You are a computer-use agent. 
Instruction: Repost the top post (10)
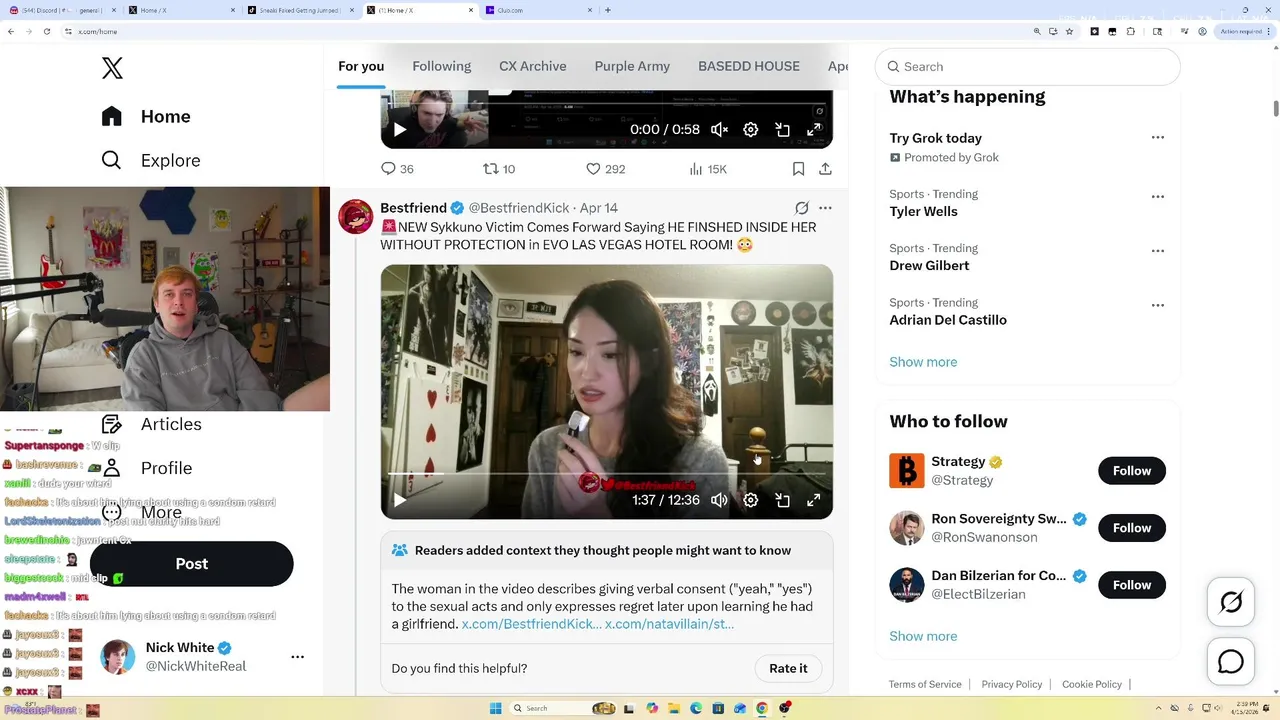[x=499, y=169]
